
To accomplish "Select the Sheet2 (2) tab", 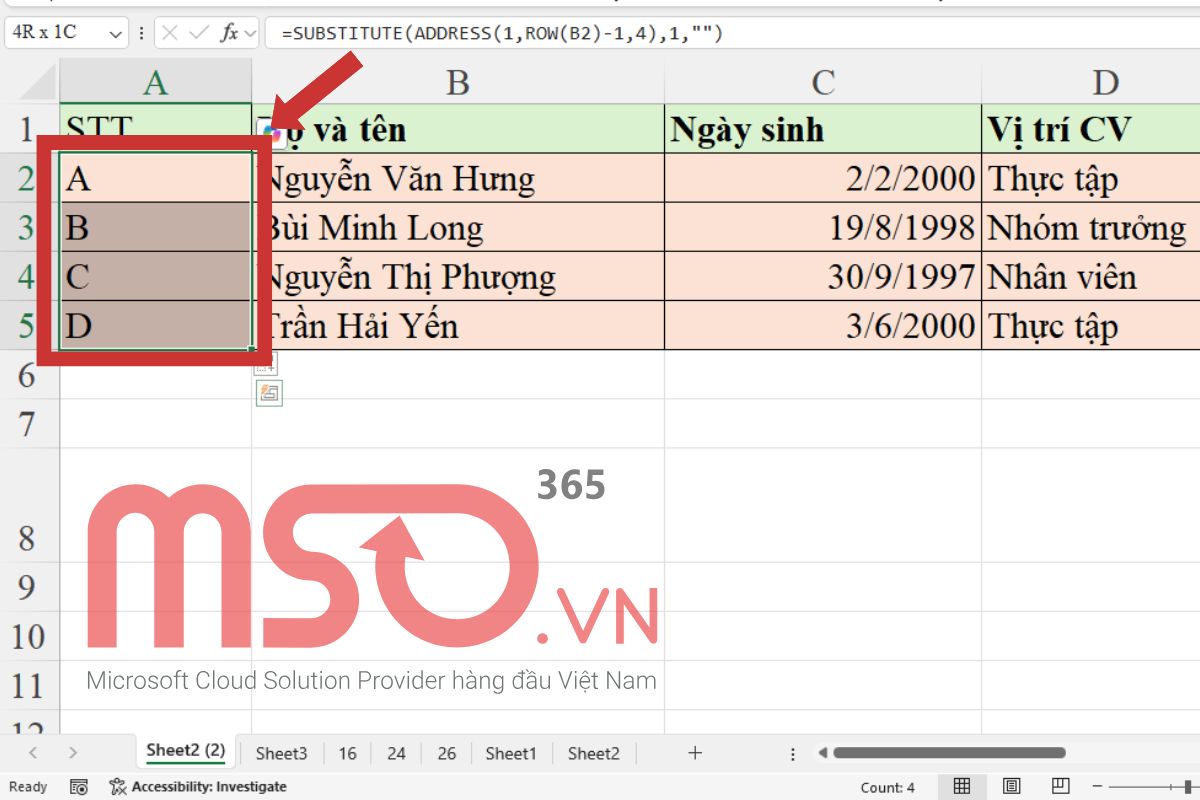I will [x=186, y=751].
